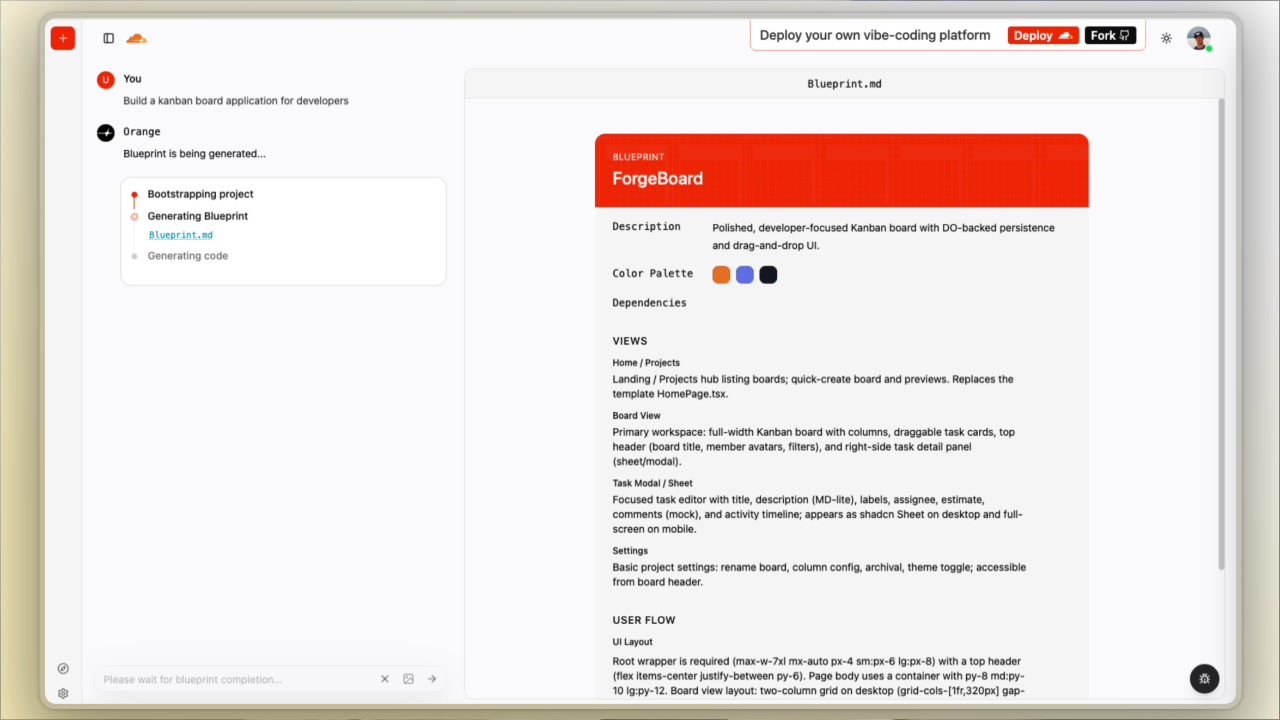Activate the floating debug gear button bottom right

pos(1204,679)
